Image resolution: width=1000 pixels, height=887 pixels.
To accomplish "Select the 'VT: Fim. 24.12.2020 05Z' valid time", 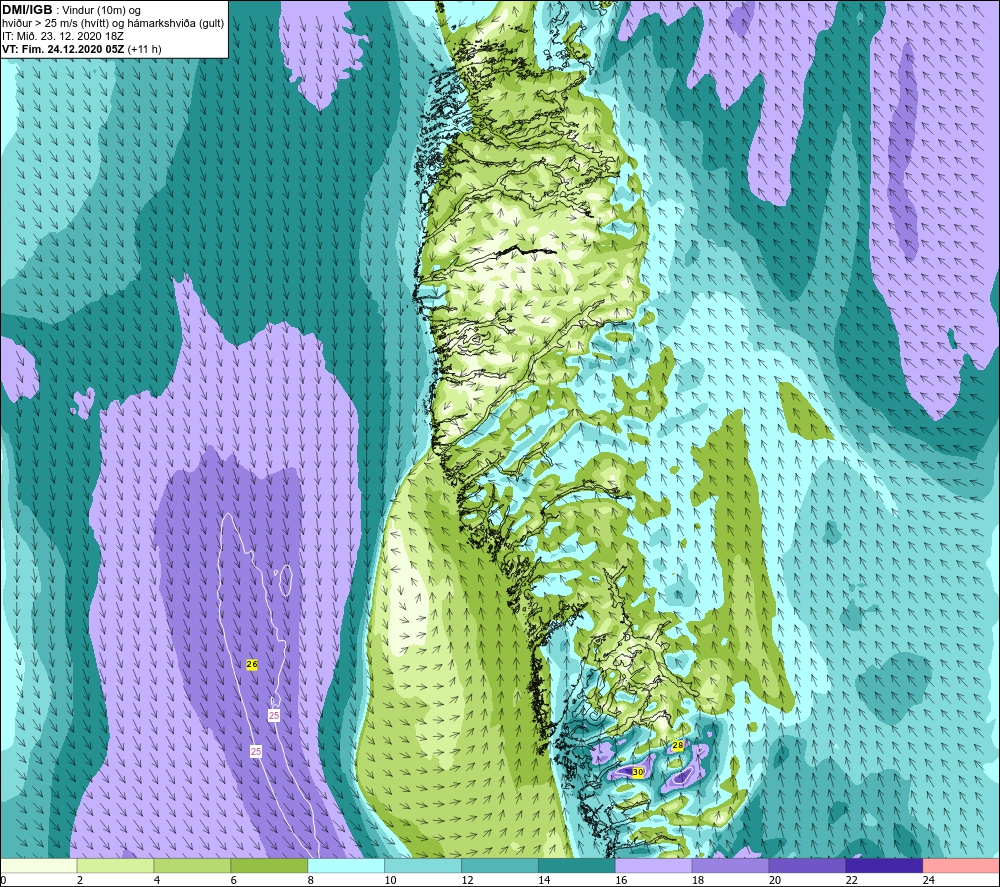I will pos(63,48).
